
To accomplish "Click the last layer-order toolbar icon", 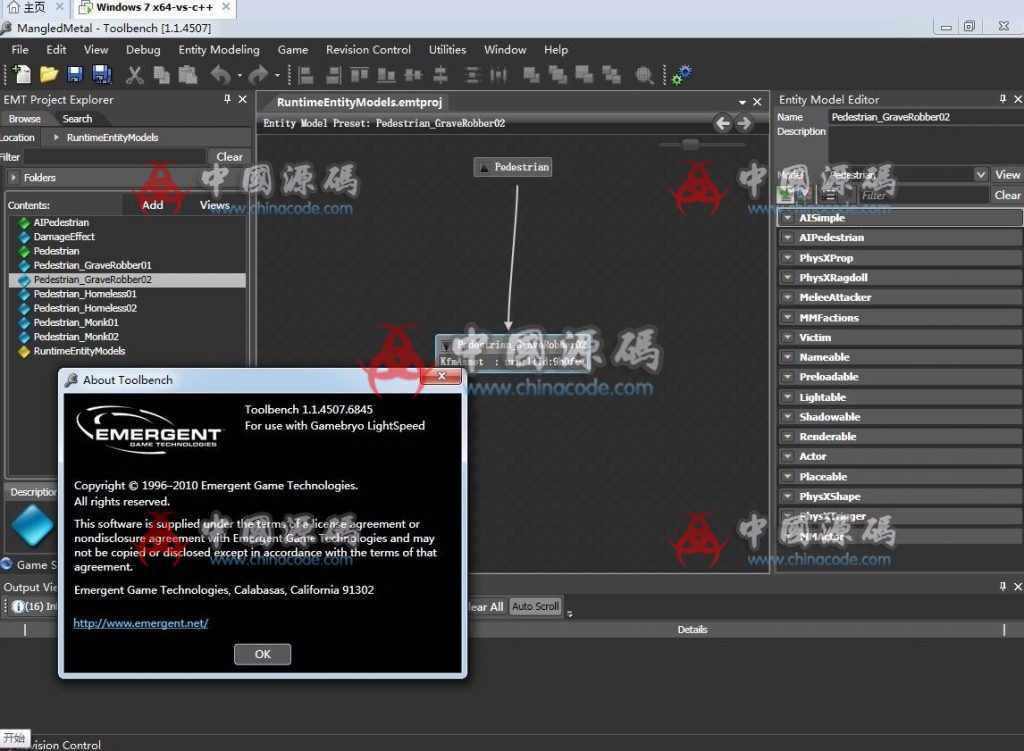I will (x=611, y=76).
